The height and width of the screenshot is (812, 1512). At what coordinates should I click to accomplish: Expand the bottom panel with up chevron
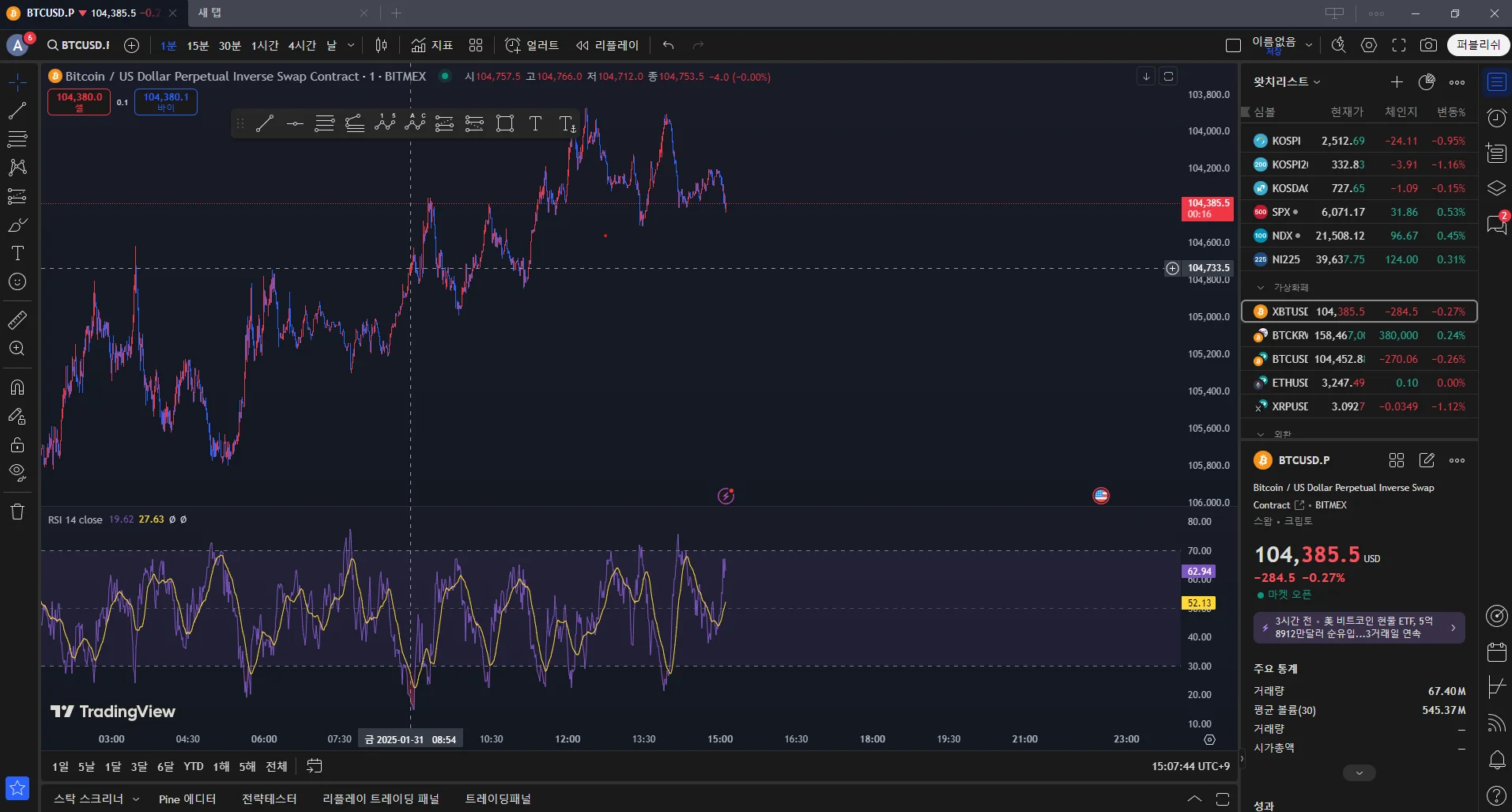[x=1194, y=799]
